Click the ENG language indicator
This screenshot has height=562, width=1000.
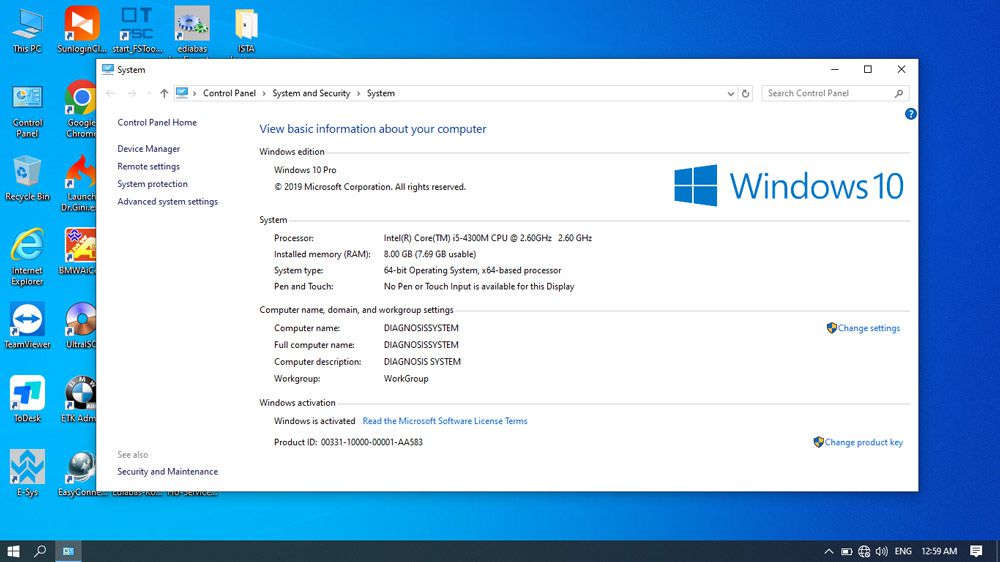coord(903,551)
